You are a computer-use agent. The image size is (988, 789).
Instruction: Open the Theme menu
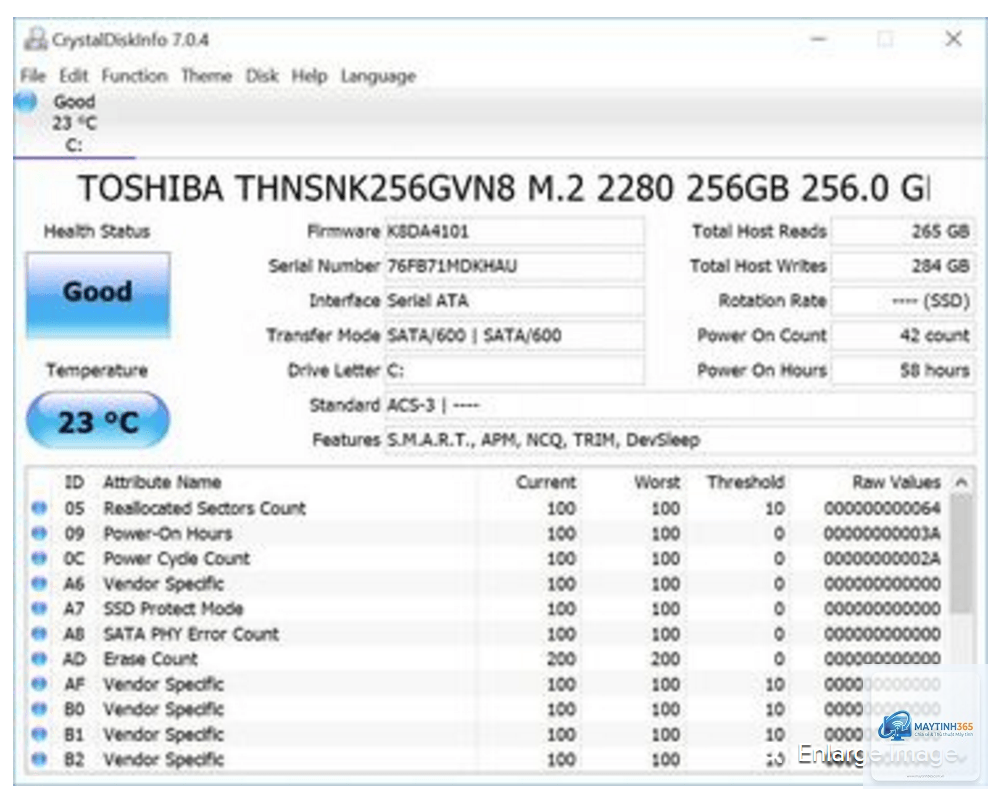point(207,76)
